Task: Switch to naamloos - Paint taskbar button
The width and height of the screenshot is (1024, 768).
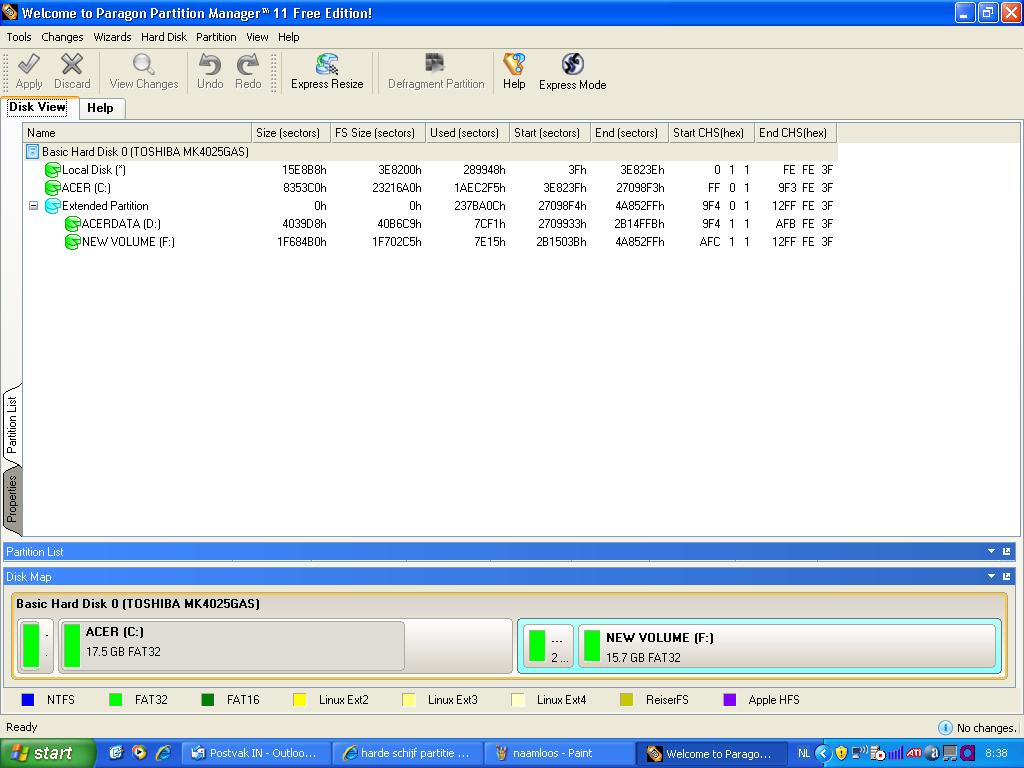Action: tap(558, 753)
